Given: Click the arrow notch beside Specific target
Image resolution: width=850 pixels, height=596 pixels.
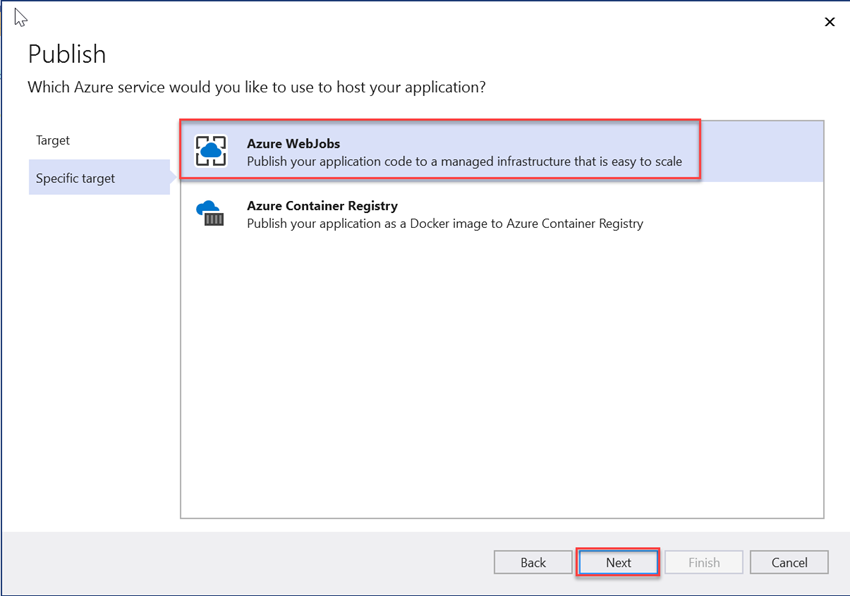Looking at the screenshot, I should [175, 178].
